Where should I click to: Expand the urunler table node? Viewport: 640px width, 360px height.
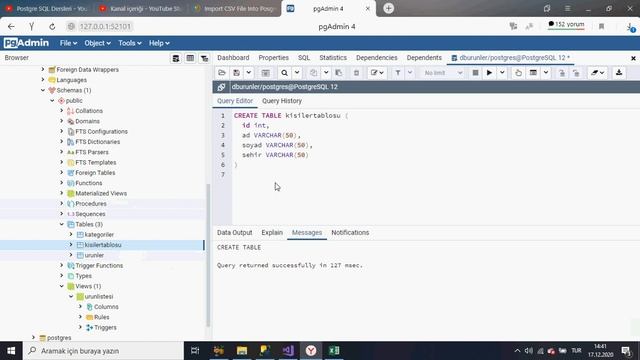pos(71,255)
